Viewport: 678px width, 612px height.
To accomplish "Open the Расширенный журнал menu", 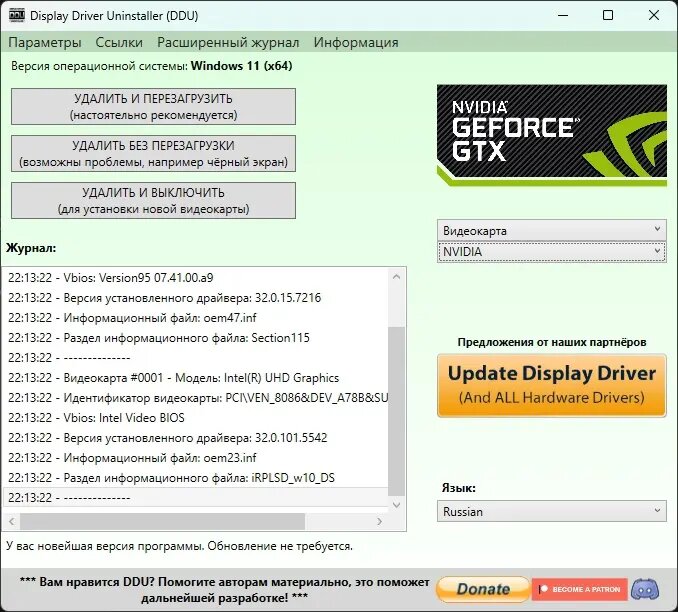I will click(x=228, y=42).
